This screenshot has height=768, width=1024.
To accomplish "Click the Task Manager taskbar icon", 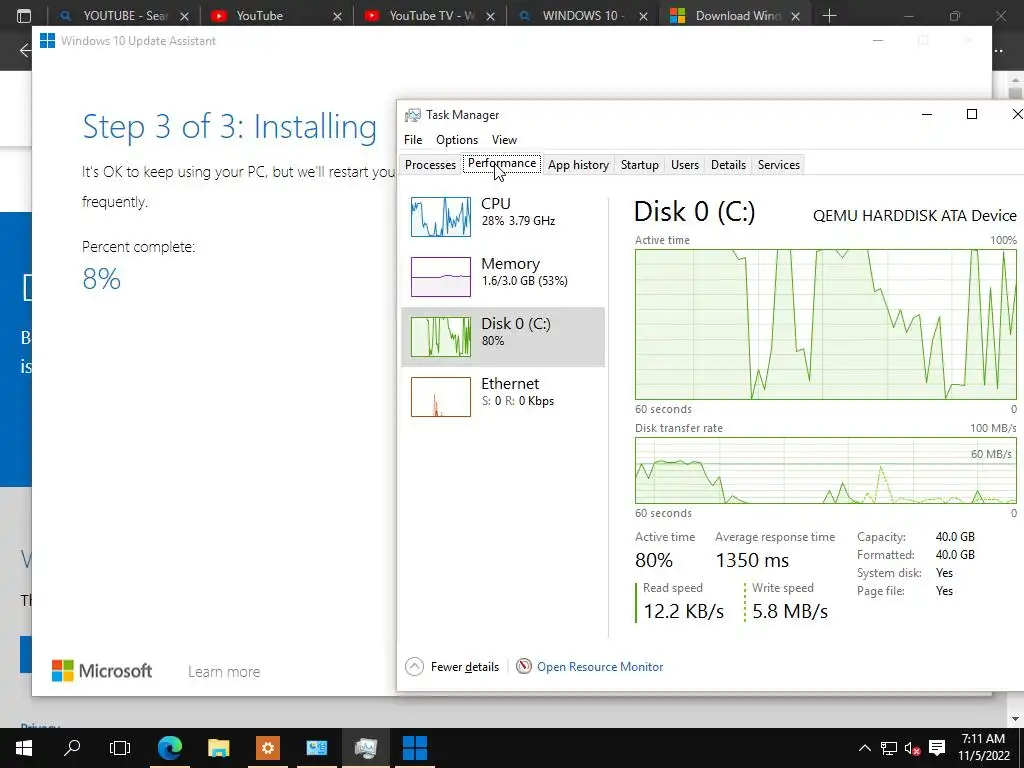I will coord(366,748).
